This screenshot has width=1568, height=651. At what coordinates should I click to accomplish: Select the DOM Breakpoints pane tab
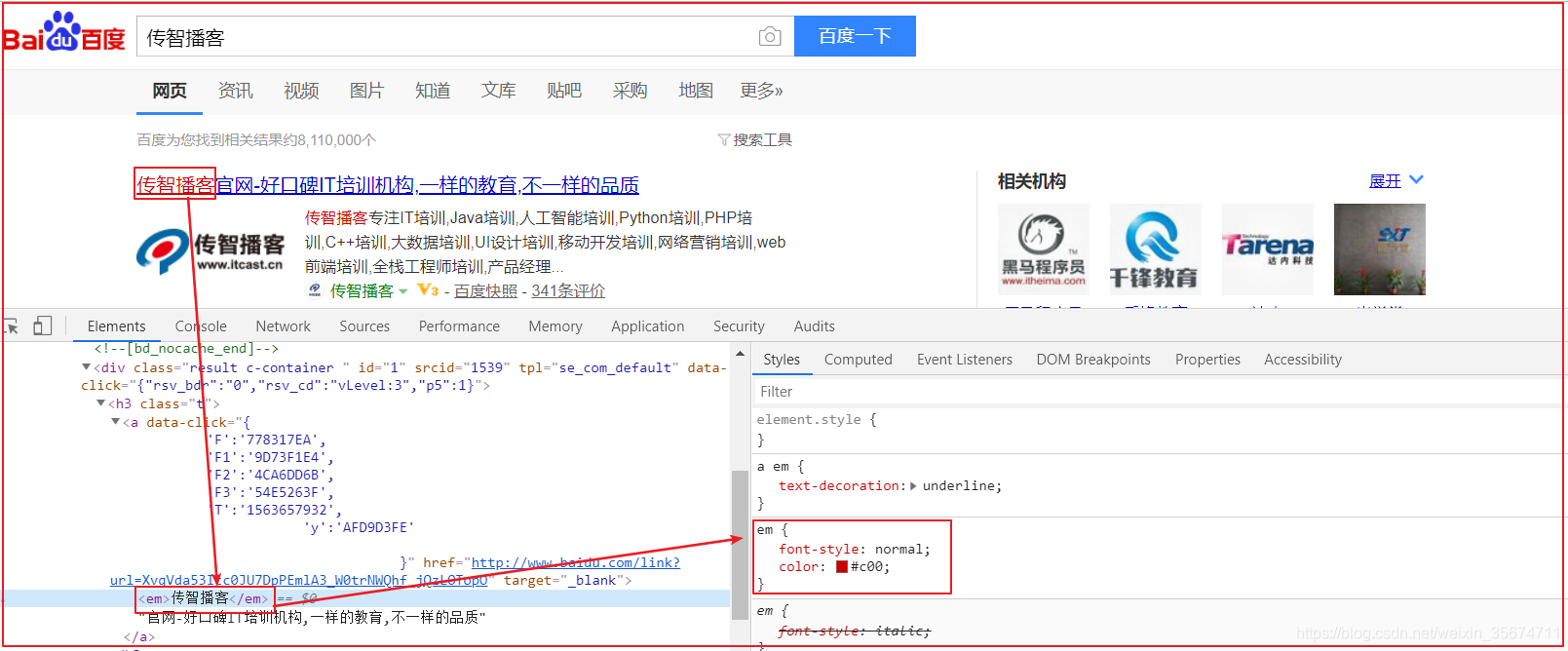click(1093, 360)
